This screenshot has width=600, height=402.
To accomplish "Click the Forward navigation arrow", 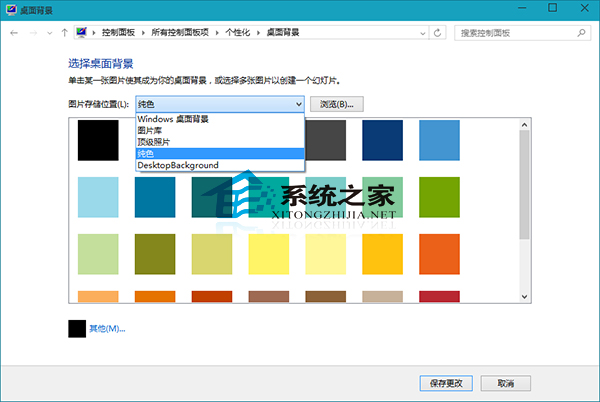I will 32,33.
